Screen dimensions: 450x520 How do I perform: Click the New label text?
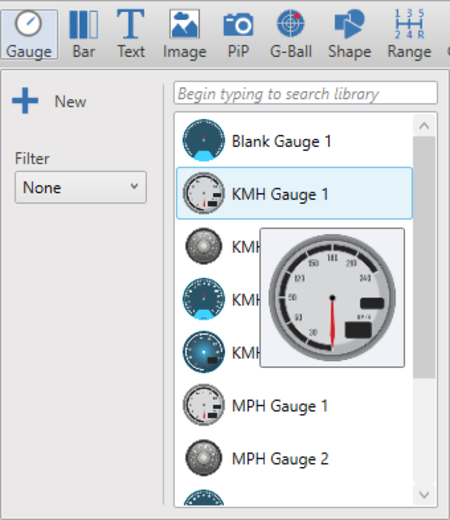click(x=70, y=102)
